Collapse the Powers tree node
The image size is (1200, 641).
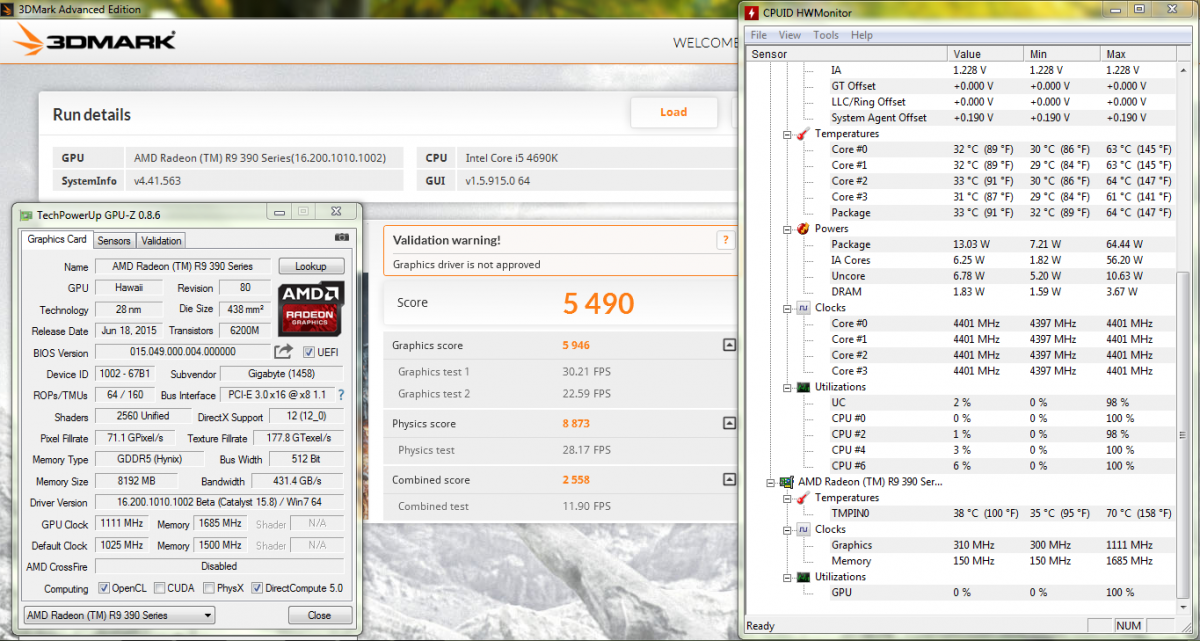coord(788,229)
